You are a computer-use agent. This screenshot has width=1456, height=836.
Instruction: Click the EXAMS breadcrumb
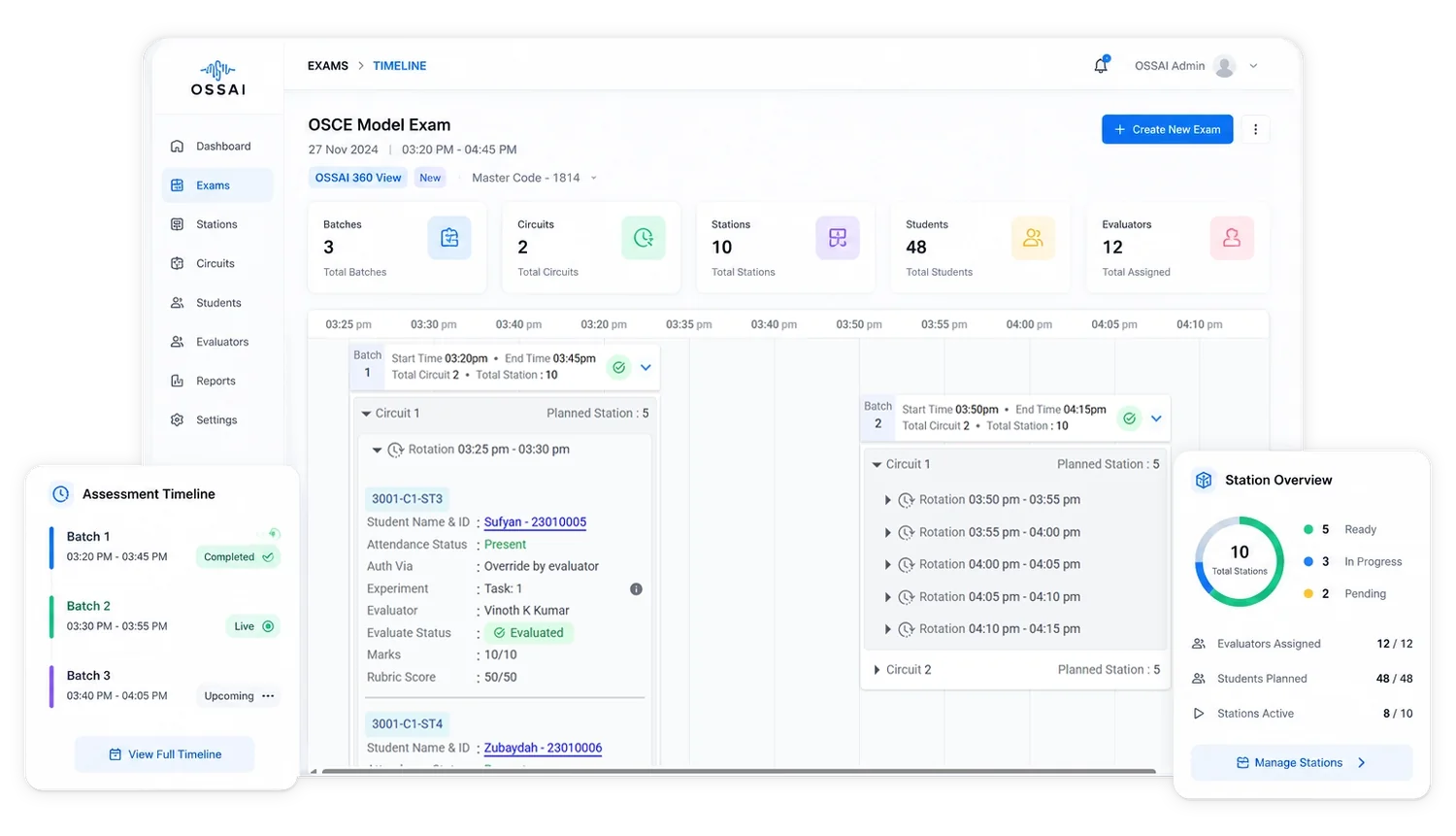[x=328, y=66]
